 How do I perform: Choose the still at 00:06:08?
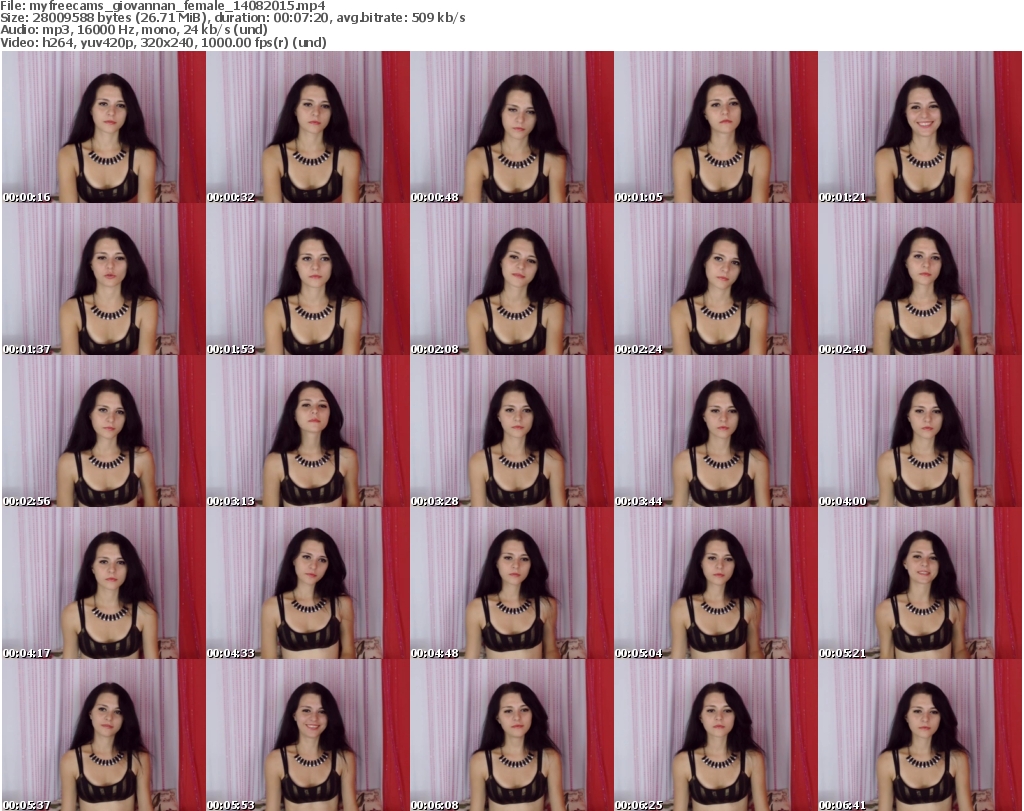512,735
